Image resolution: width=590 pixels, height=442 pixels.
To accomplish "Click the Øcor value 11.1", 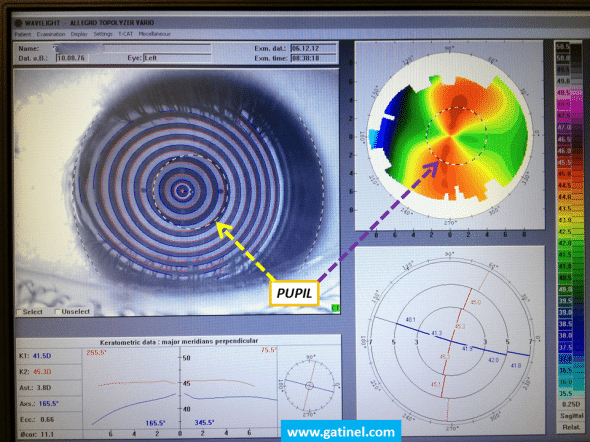I will 47,434.
